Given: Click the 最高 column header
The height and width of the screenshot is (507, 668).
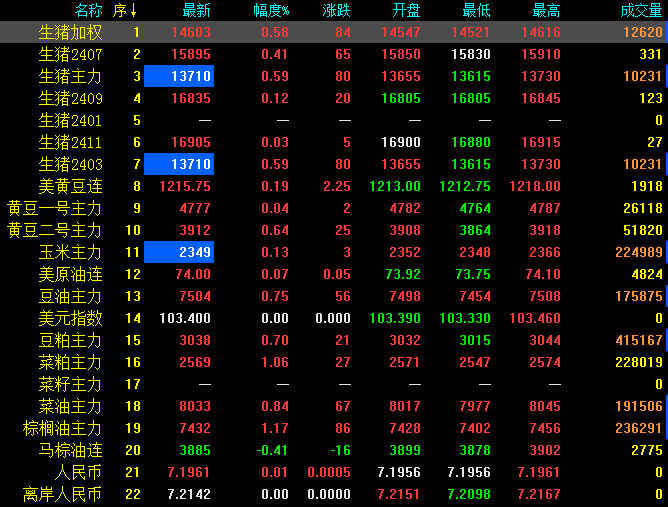Looking at the screenshot, I should click(x=546, y=11).
